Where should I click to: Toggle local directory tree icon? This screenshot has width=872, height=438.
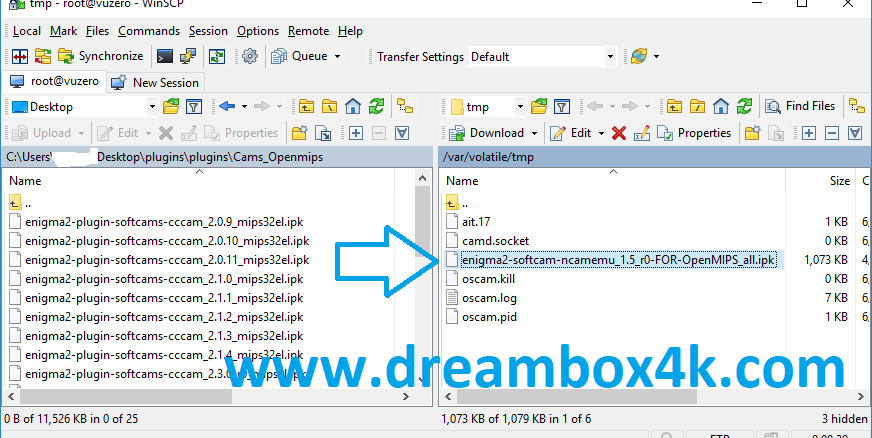coord(405,106)
